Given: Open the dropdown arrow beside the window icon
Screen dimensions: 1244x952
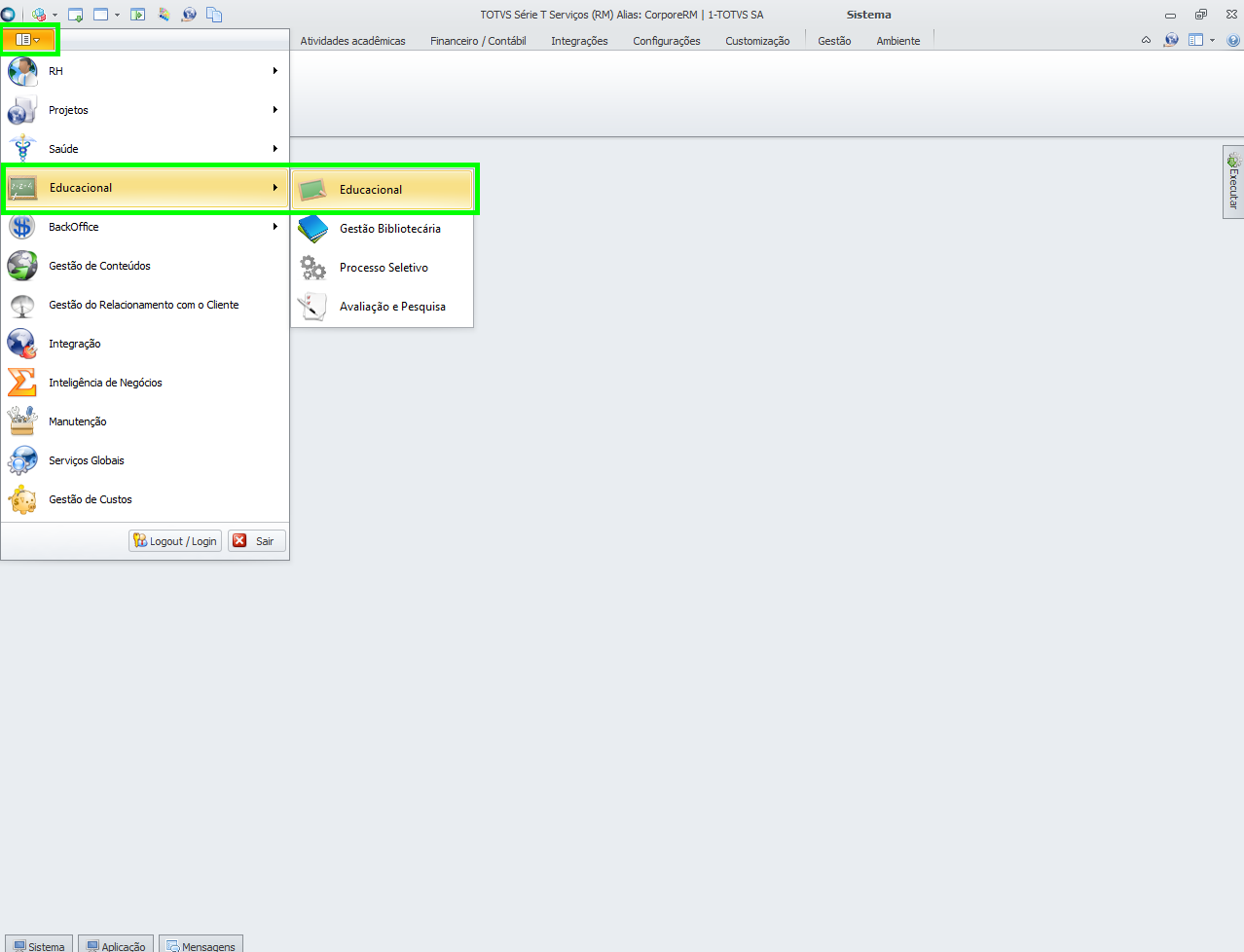Looking at the screenshot, I should (x=117, y=15).
